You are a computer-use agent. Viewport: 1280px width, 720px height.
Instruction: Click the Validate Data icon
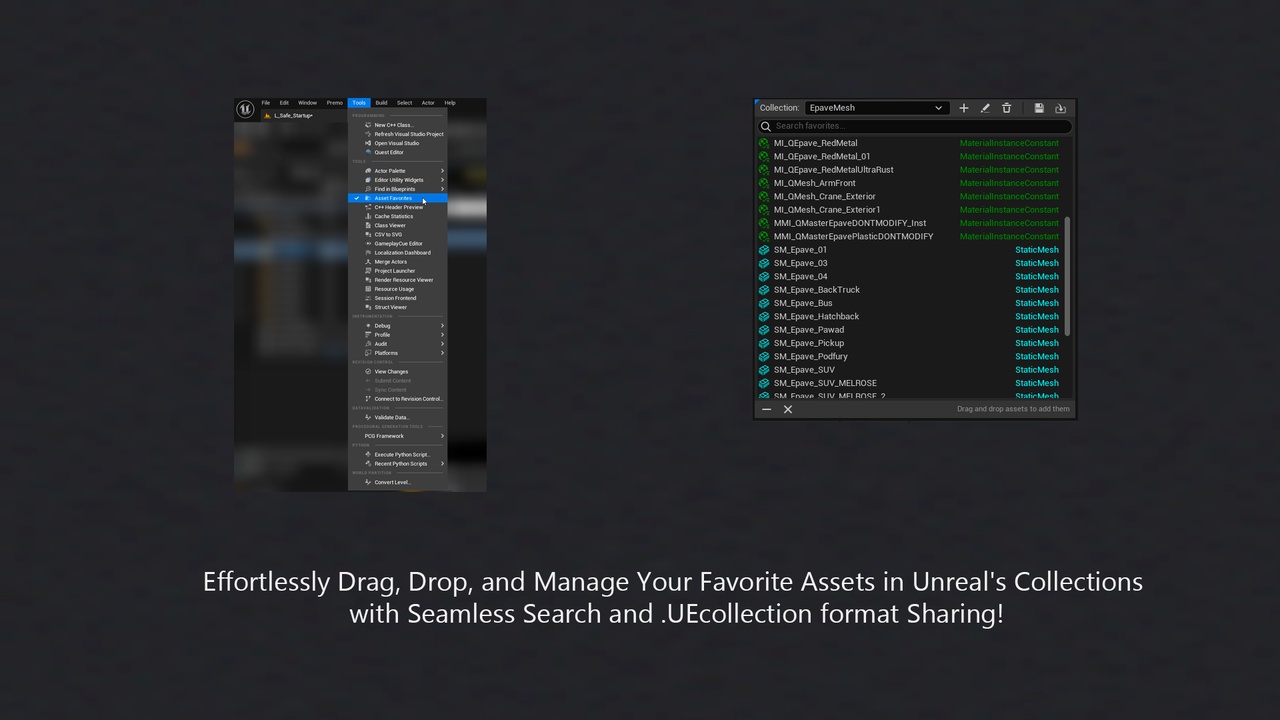click(x=368, y=417)
